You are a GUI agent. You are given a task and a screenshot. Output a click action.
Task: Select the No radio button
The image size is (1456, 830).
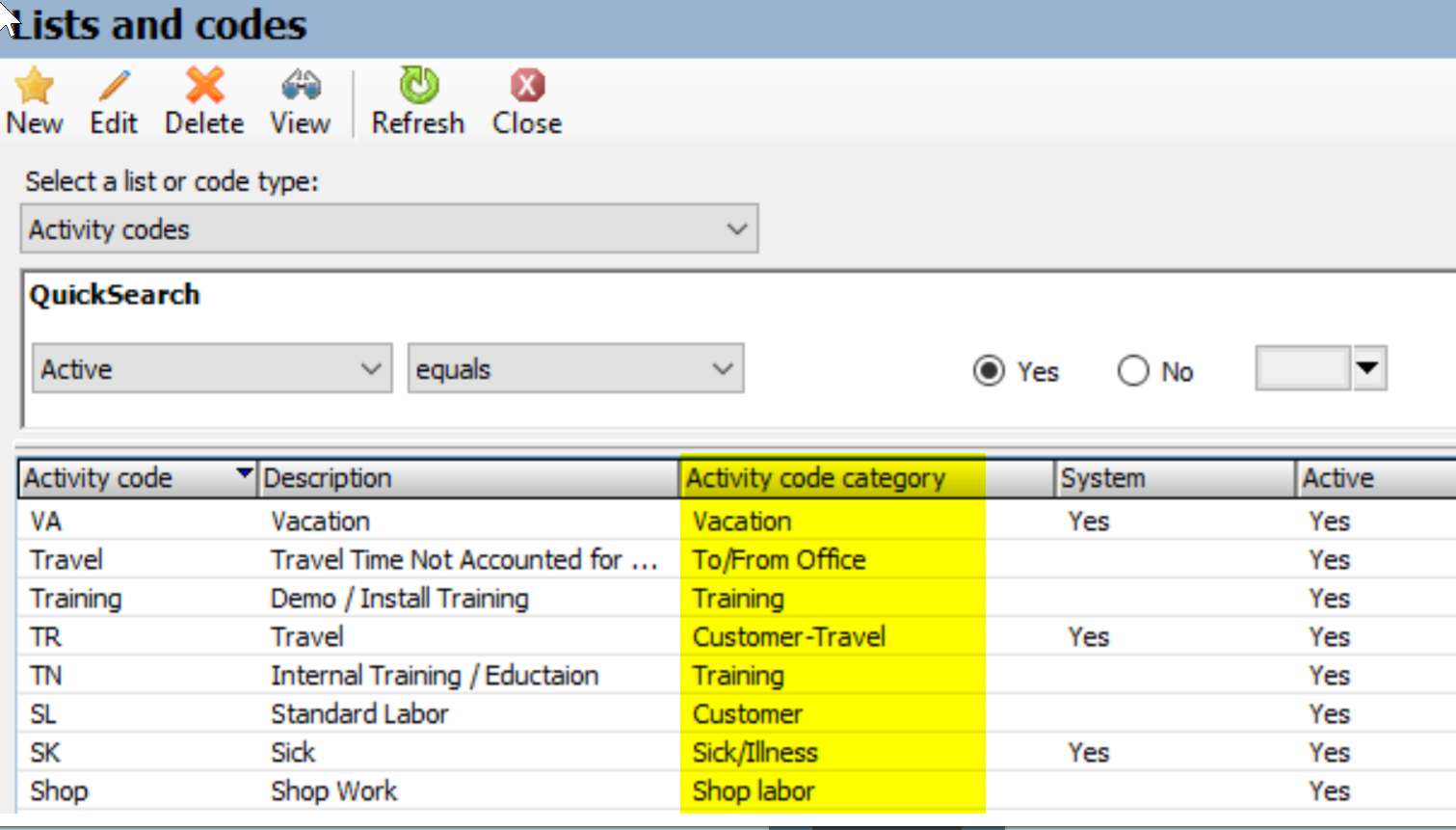coord(1133,371)
